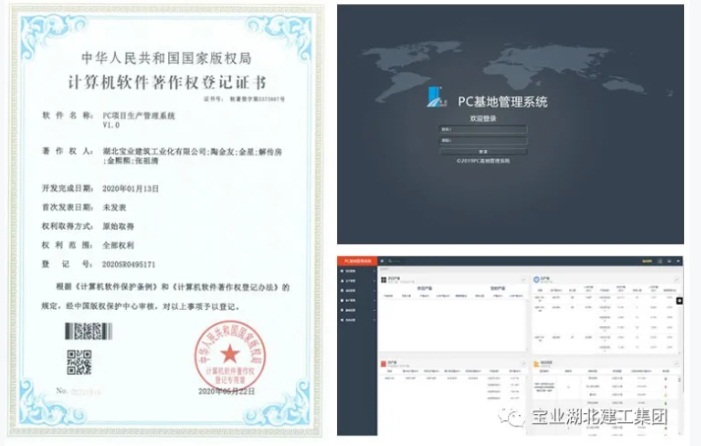Open the fourth item in the dashboard sidebar
Viewport: 701px width, 446px height.
pos(357,300)
